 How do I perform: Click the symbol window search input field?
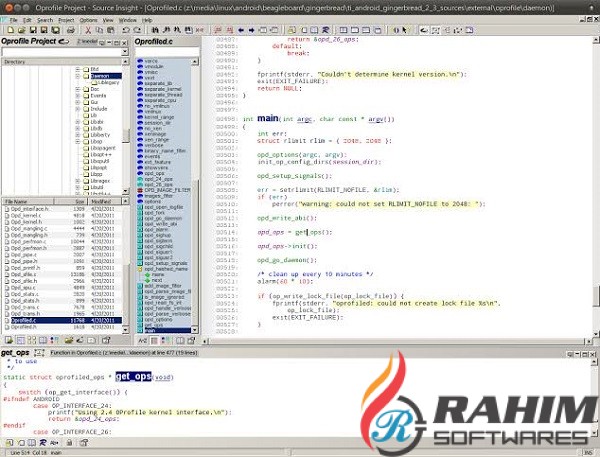[167, 52]
